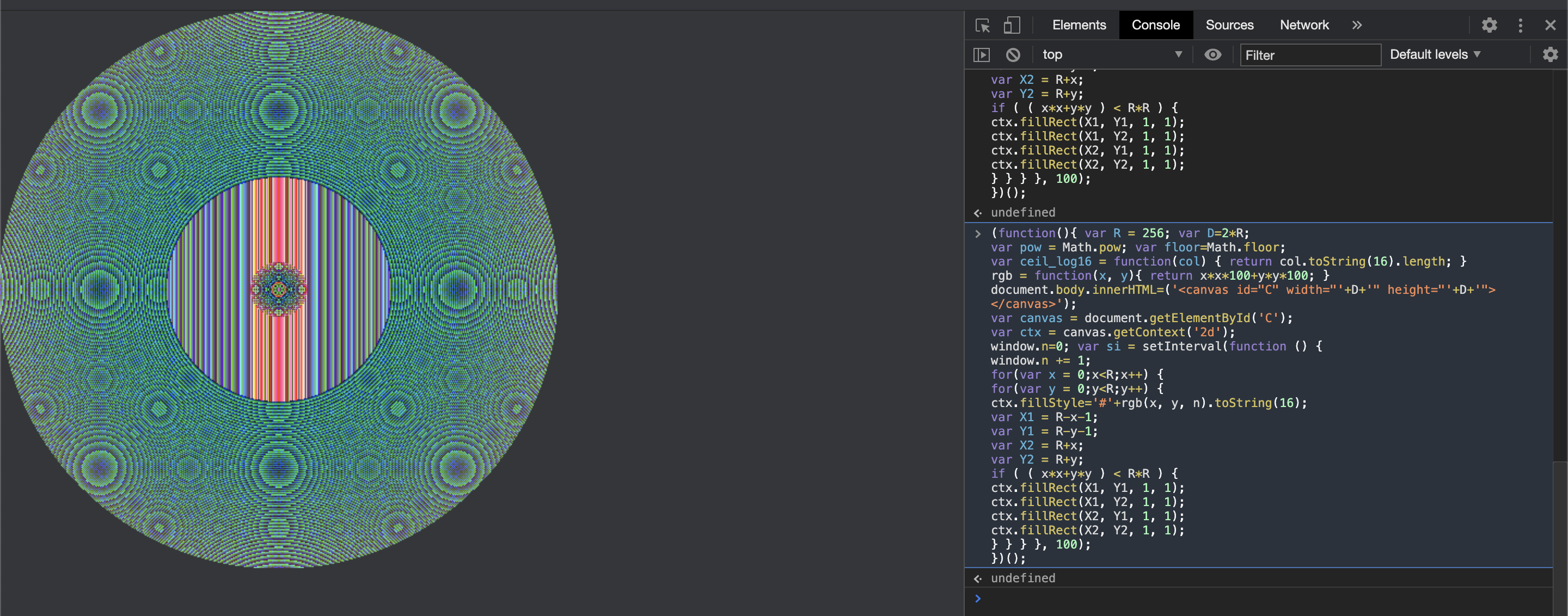Toggle the device toolbar icon

(1012, 25)
